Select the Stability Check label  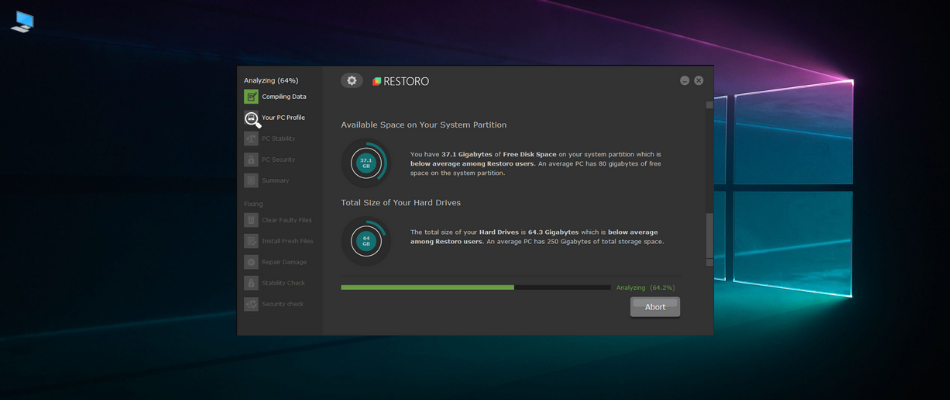(x=284, y=283)
